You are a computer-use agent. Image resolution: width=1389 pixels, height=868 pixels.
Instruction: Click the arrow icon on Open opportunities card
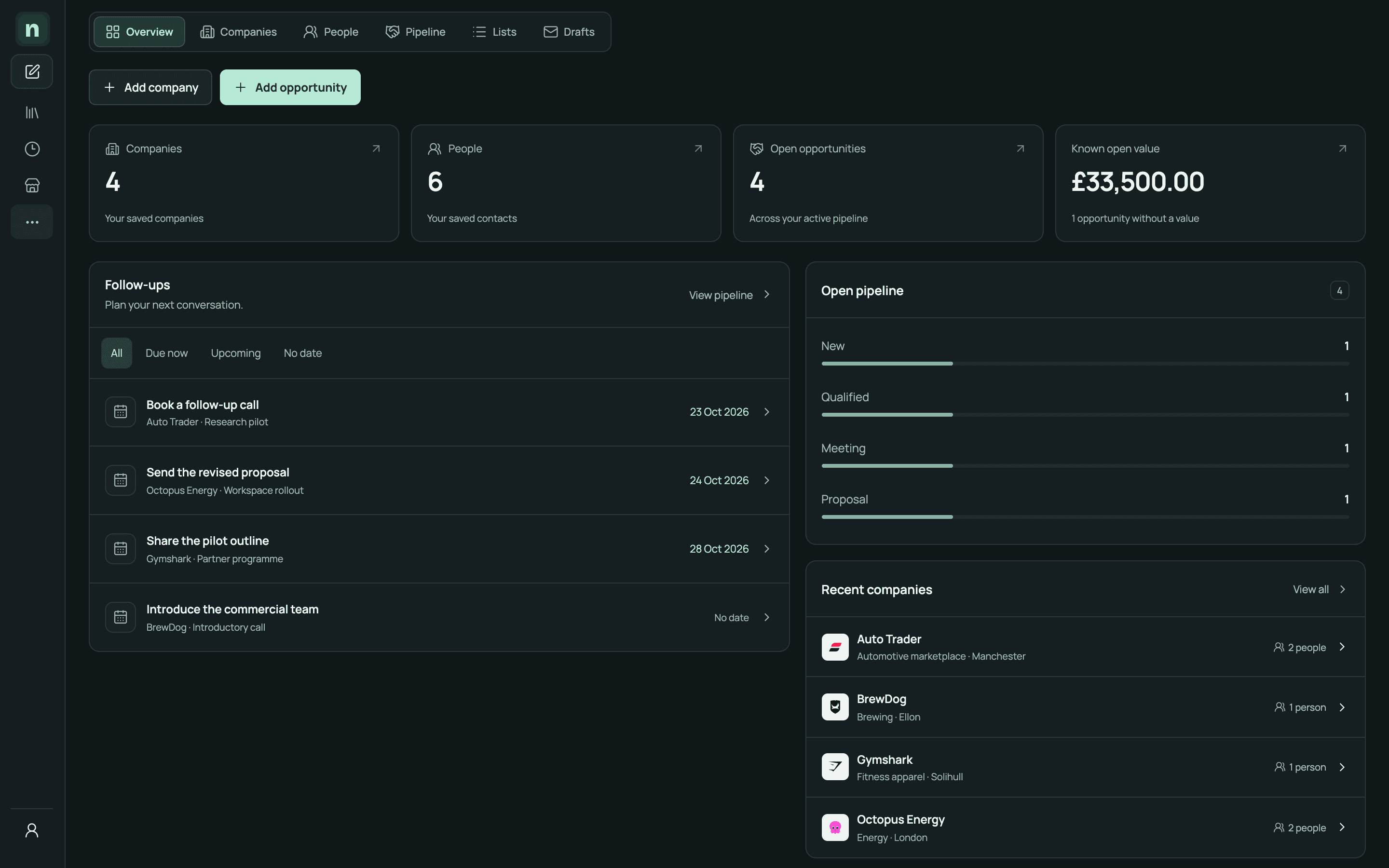pos(1020,149)
